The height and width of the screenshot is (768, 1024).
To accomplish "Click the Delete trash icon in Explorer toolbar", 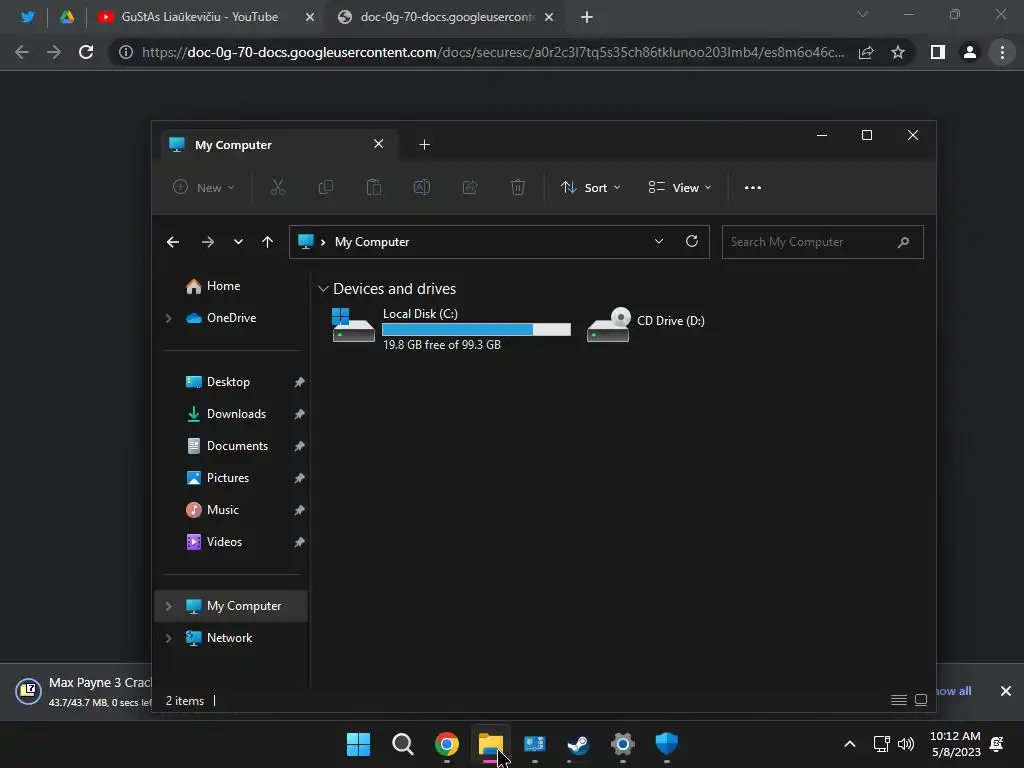I will coord(517,187).
